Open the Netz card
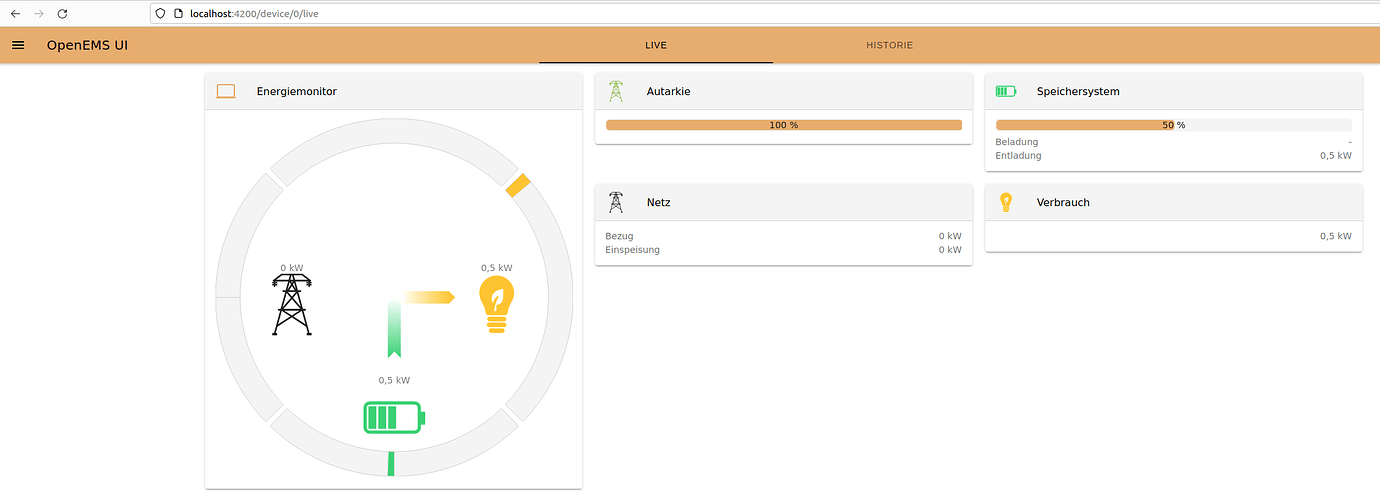 click(x=783, y=224)
